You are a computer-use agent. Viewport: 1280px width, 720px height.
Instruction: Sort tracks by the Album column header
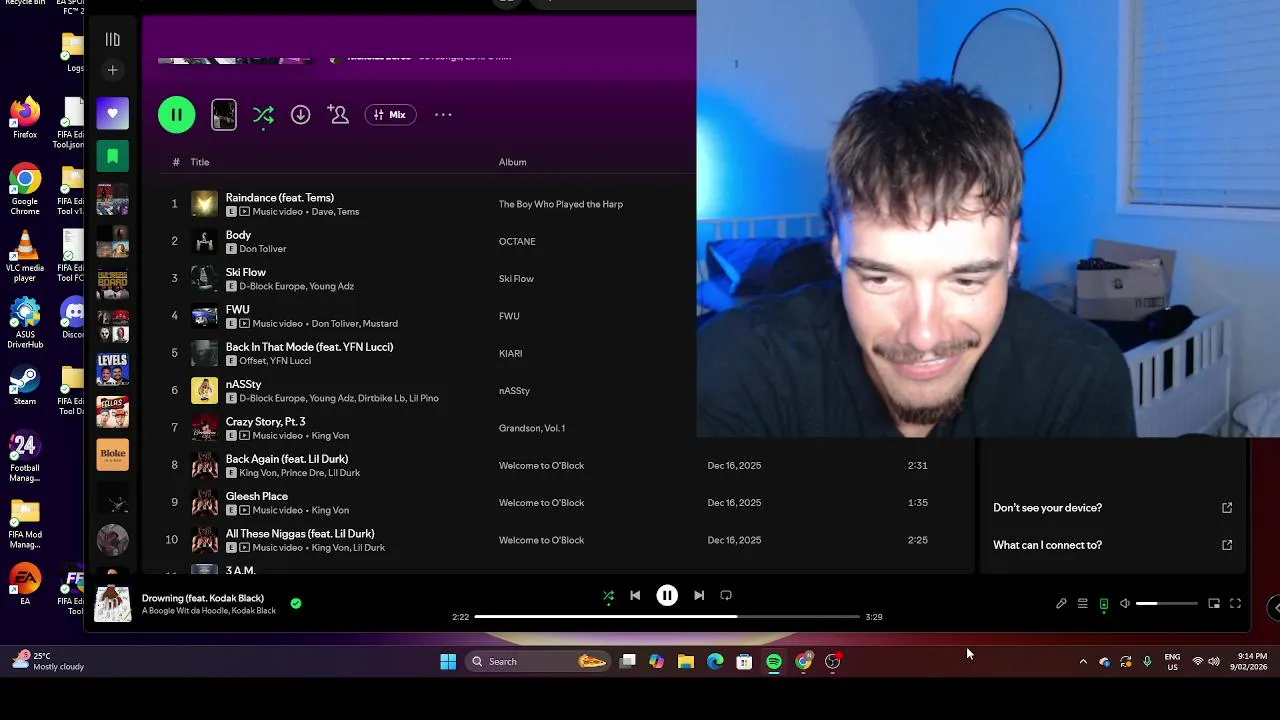tap(512, 162)
